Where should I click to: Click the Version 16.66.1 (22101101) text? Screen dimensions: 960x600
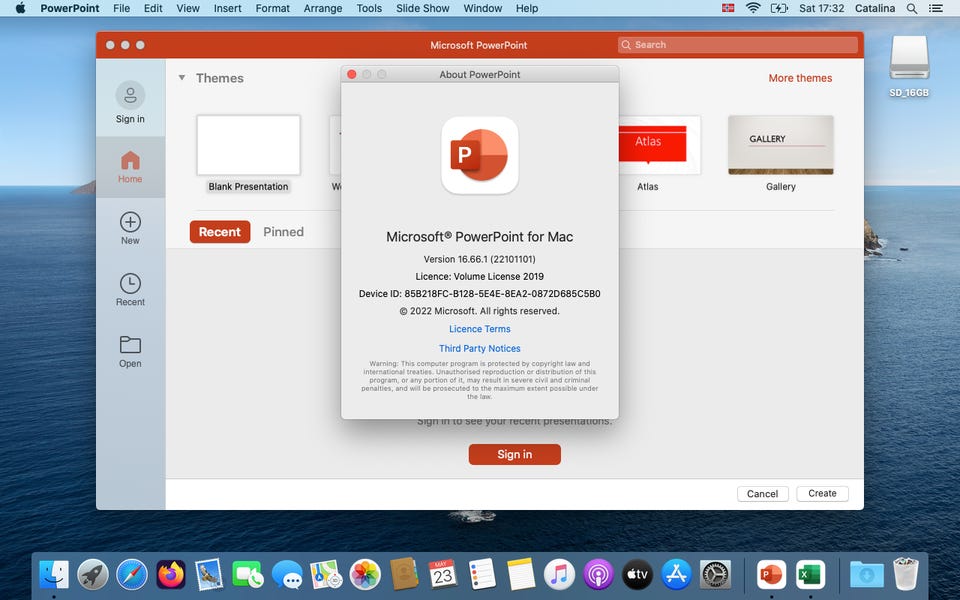click(479, 259)
